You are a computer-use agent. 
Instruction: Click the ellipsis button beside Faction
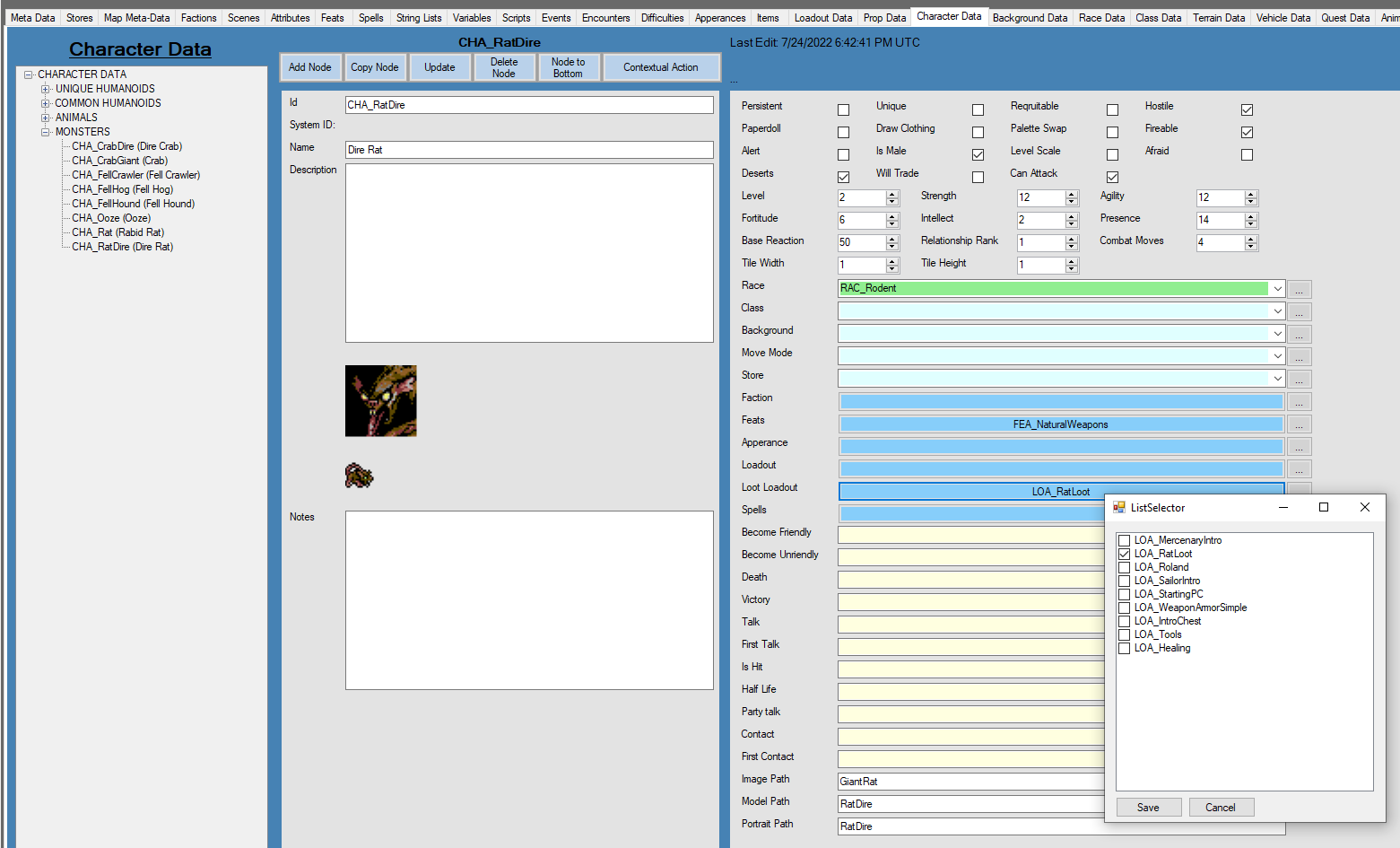1299,402
